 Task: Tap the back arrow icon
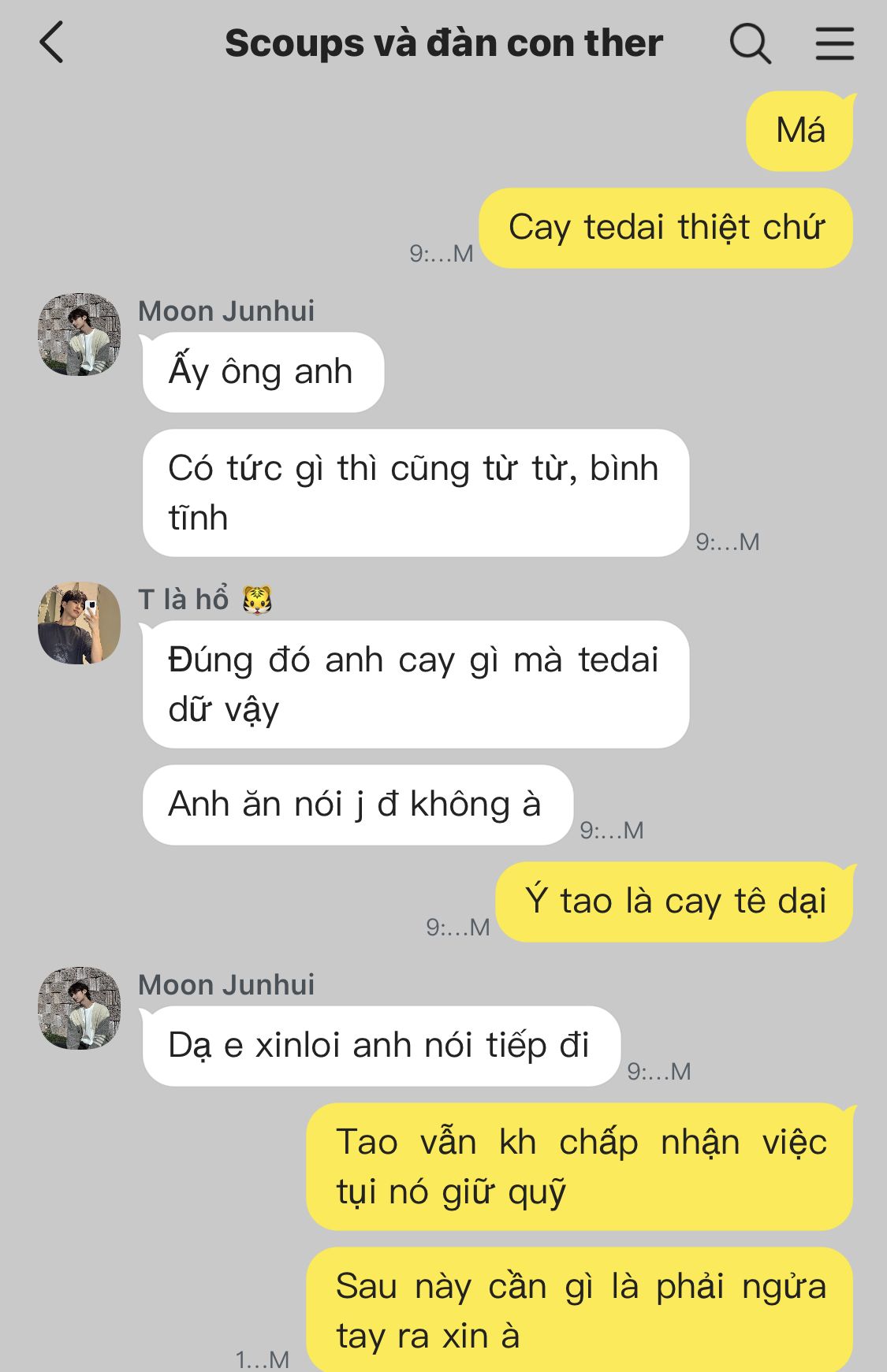tap(52, 43)
